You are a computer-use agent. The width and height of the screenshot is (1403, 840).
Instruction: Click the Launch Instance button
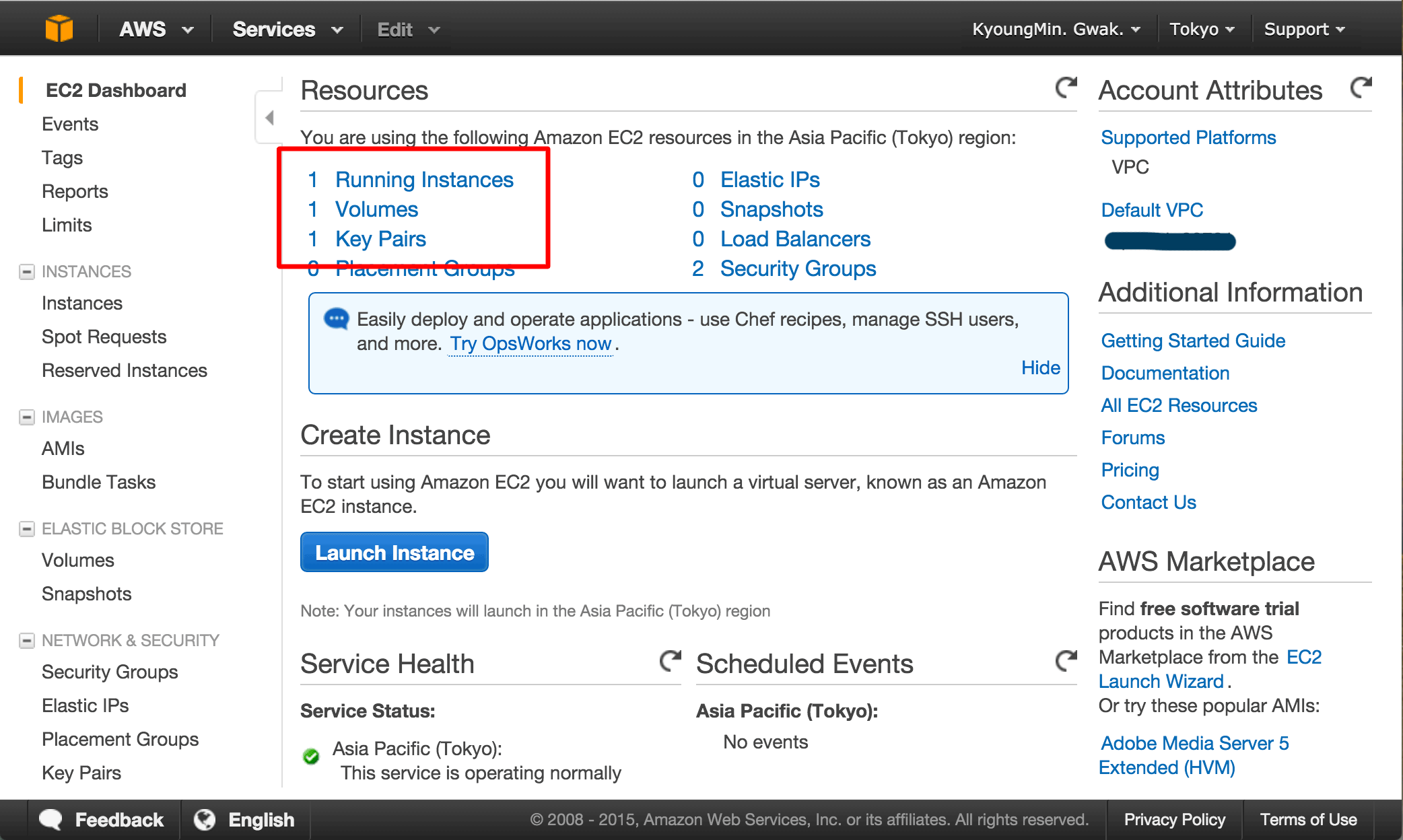point(395,553)
